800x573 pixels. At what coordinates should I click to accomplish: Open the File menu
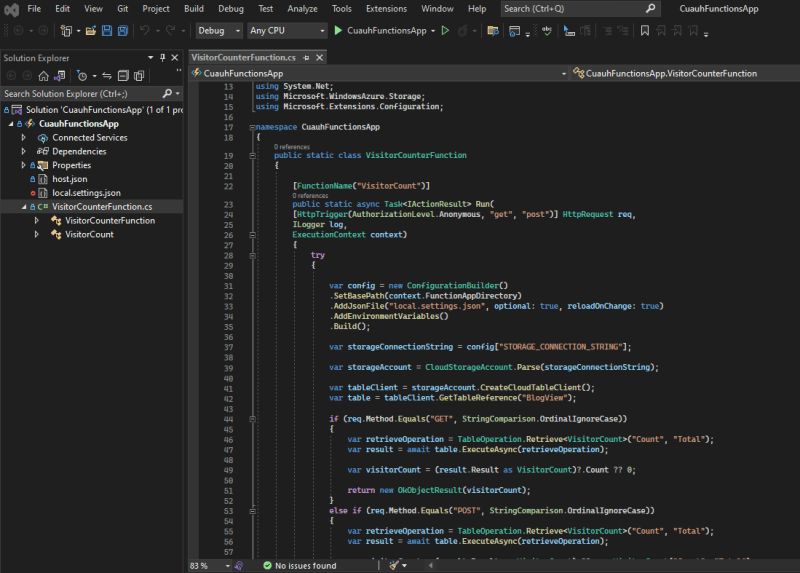34,9
